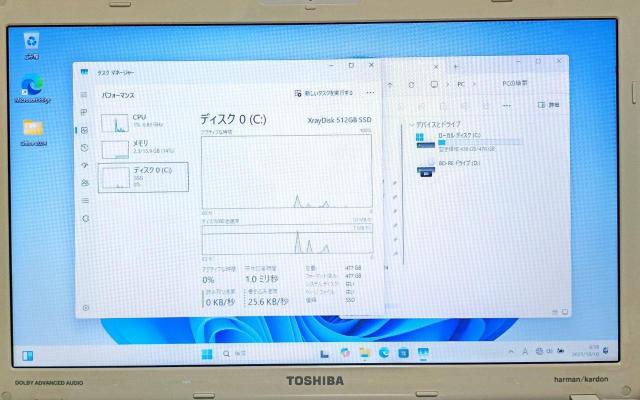Open the Windows Start menu
640x400 pixels.
pyautogui.click(x=207, y=354)
